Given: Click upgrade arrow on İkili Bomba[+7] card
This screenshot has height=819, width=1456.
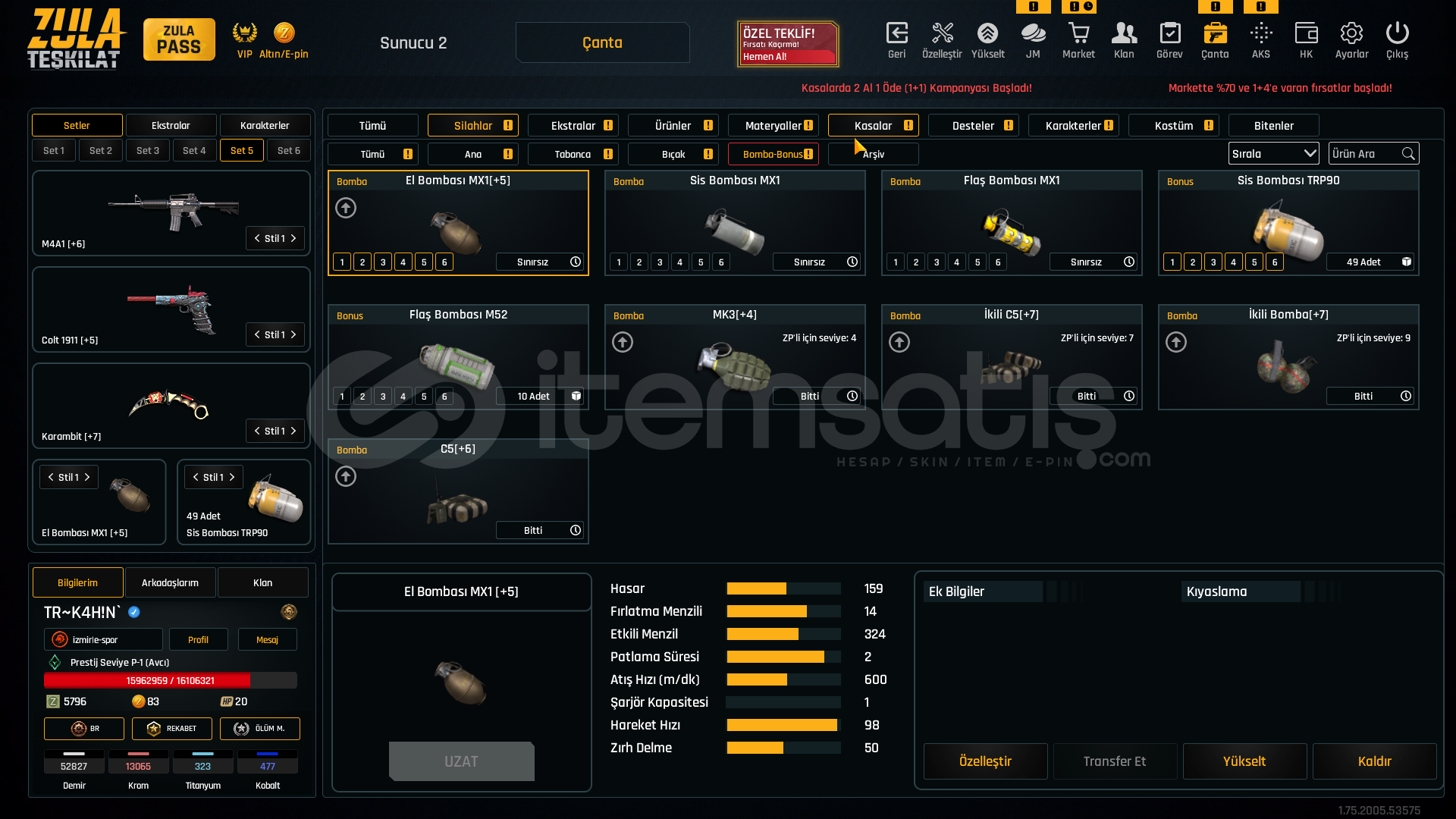Looking at the screenshot, I should tap(1176, 342).
